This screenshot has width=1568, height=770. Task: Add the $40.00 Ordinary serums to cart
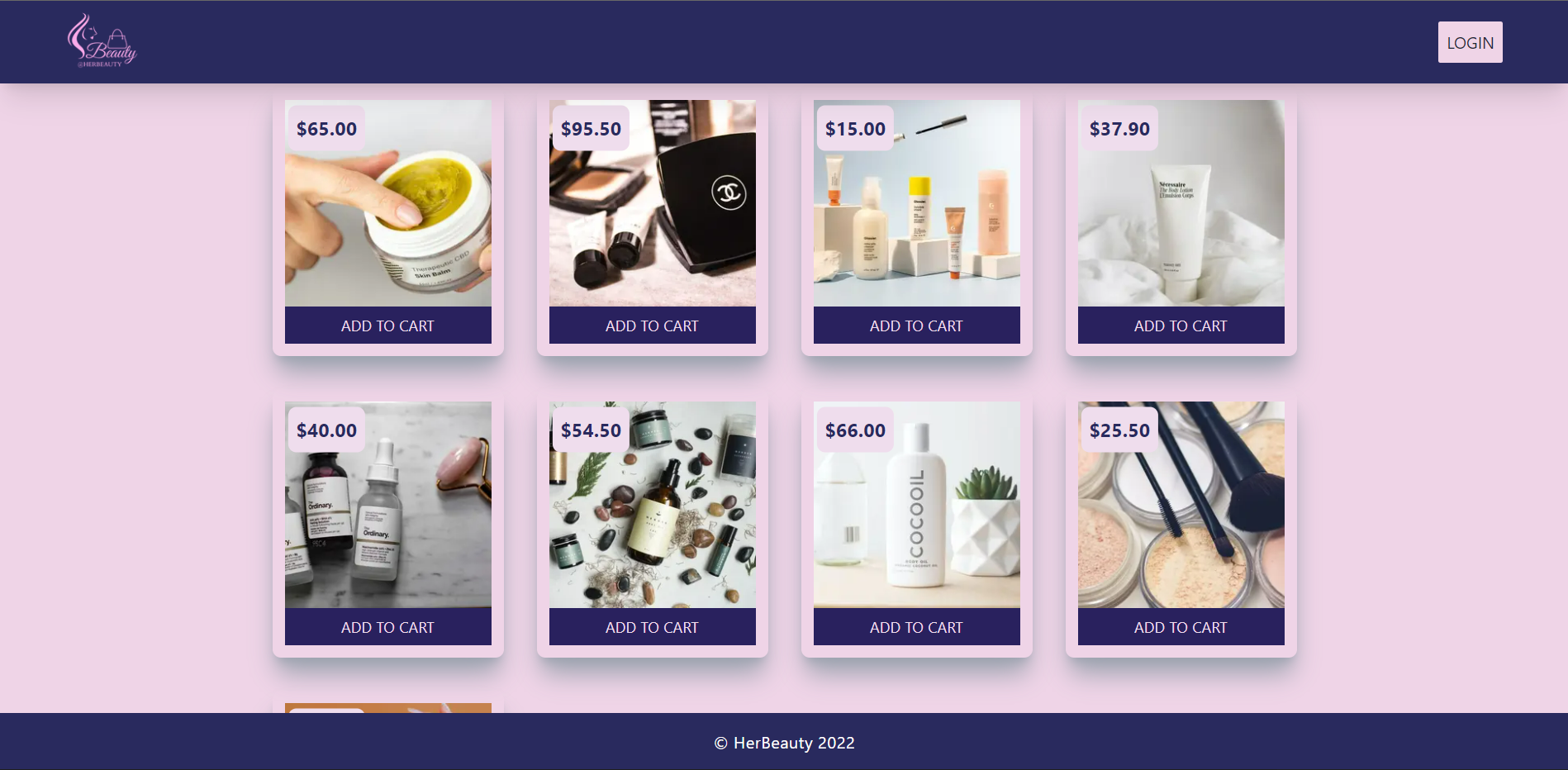(x=388, y=627)
